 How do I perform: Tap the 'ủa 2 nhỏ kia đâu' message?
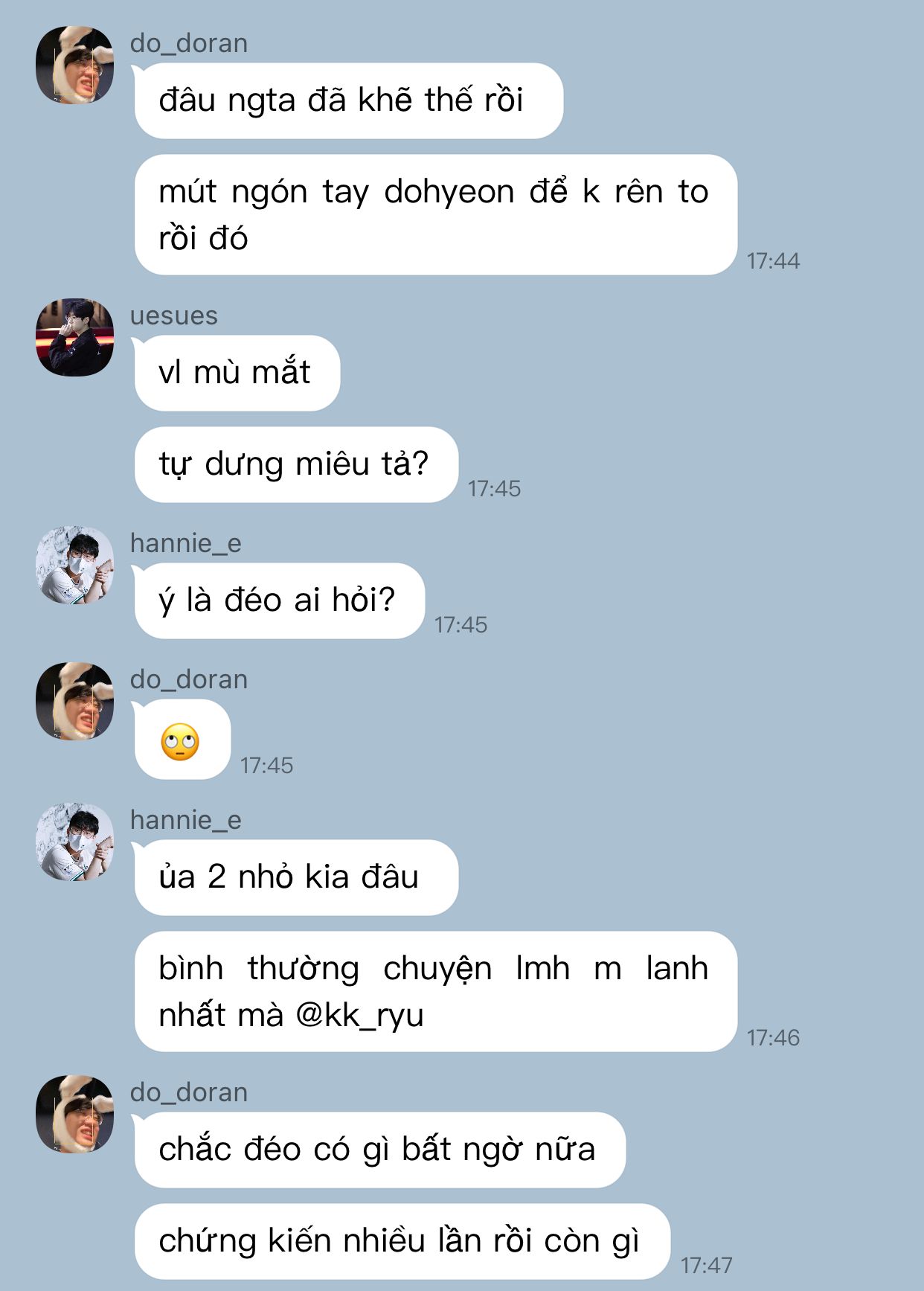pyautogui.click(x=296, y=877)
